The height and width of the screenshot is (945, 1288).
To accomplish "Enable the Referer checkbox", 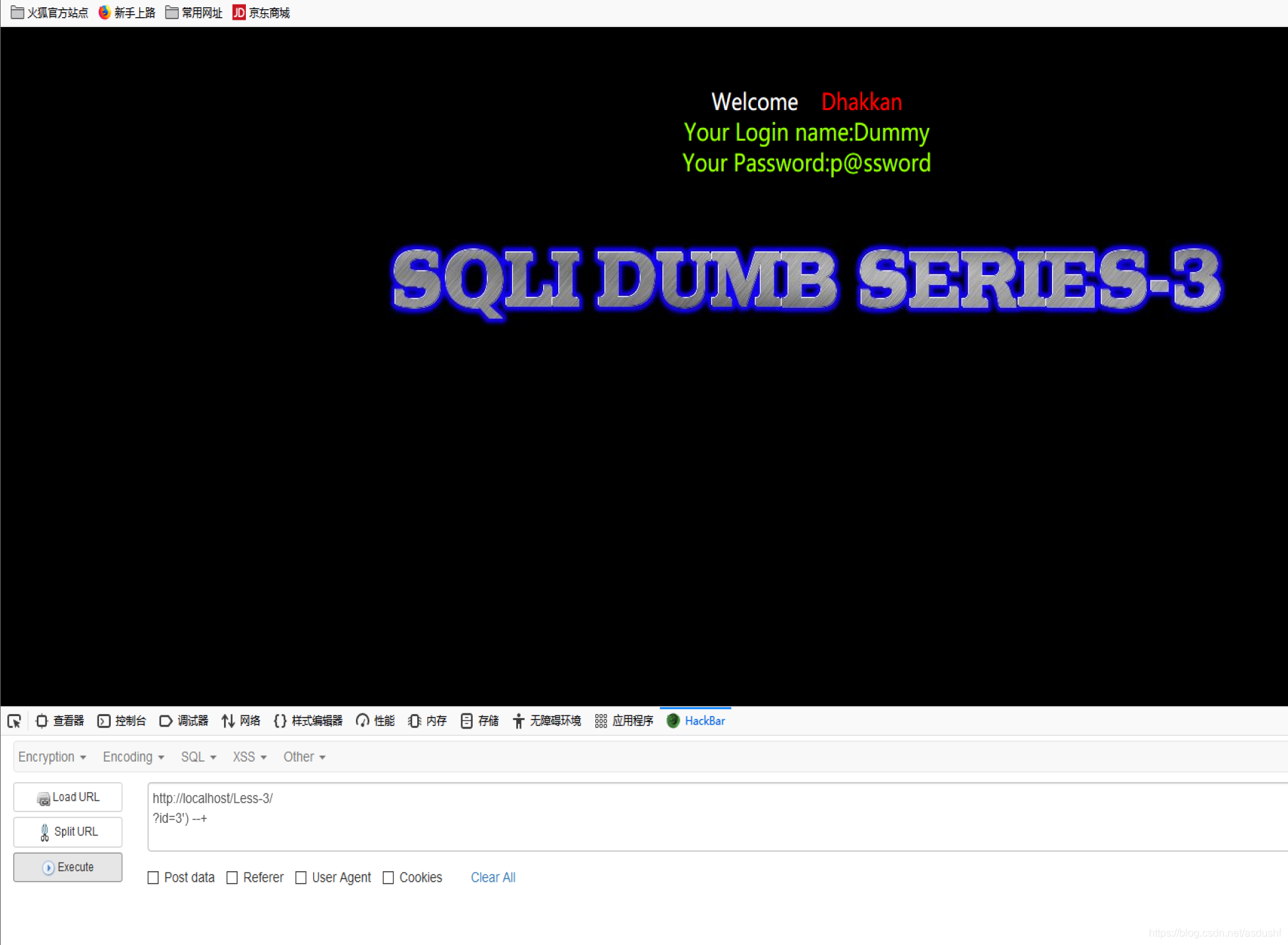I will tap(232, 878).
